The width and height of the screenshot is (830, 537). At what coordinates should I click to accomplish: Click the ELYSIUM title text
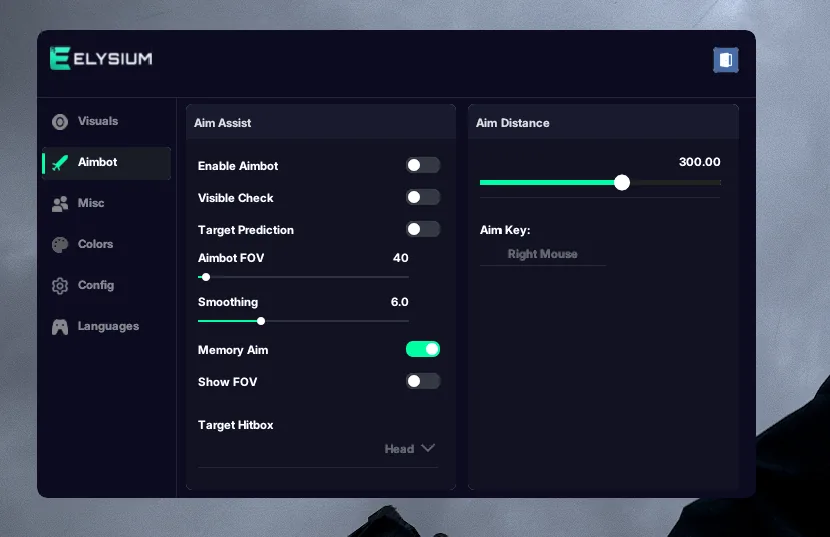tap(113, 59)
